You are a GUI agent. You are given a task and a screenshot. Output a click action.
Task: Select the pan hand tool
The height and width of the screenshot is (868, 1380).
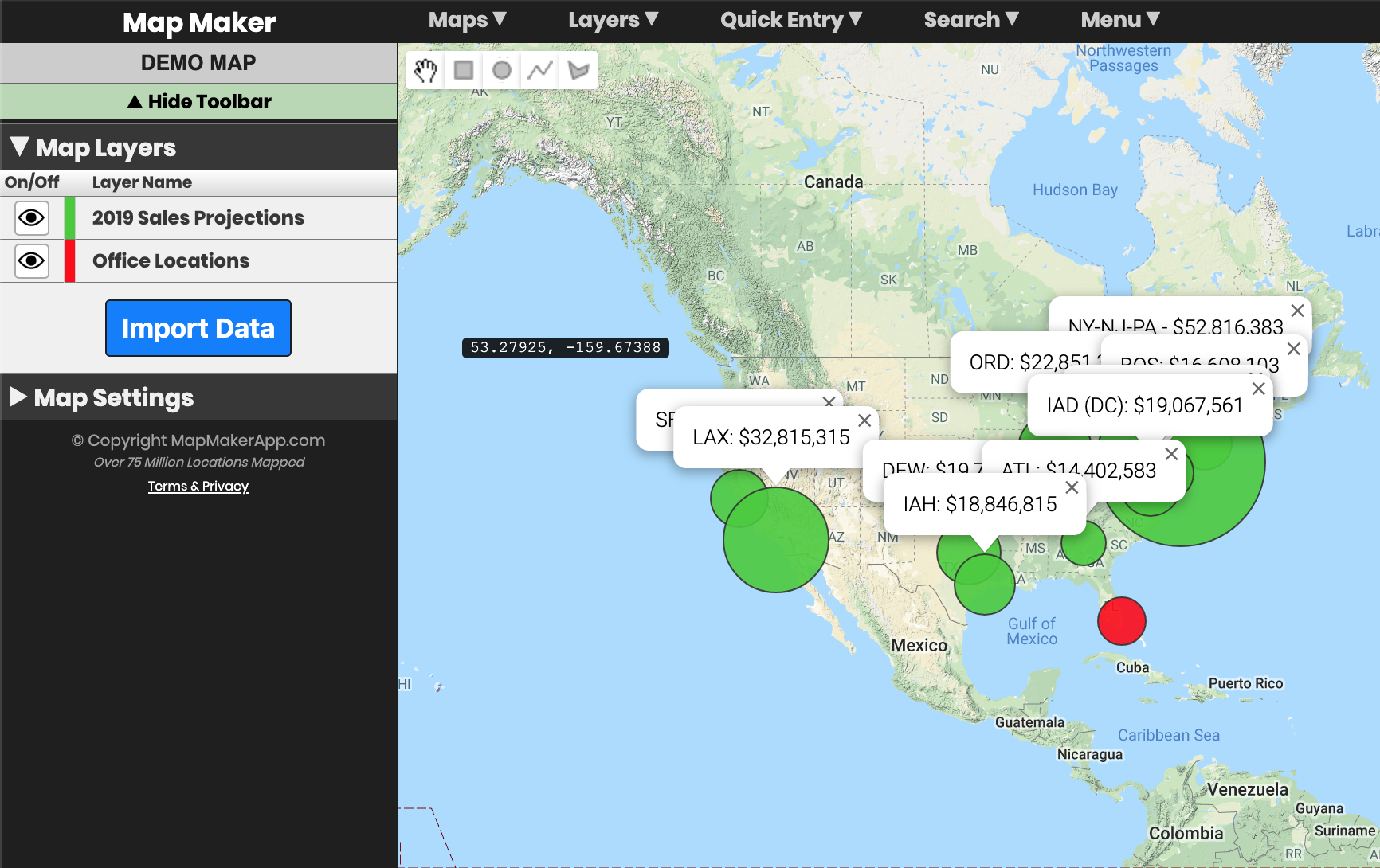pos(425,70)
